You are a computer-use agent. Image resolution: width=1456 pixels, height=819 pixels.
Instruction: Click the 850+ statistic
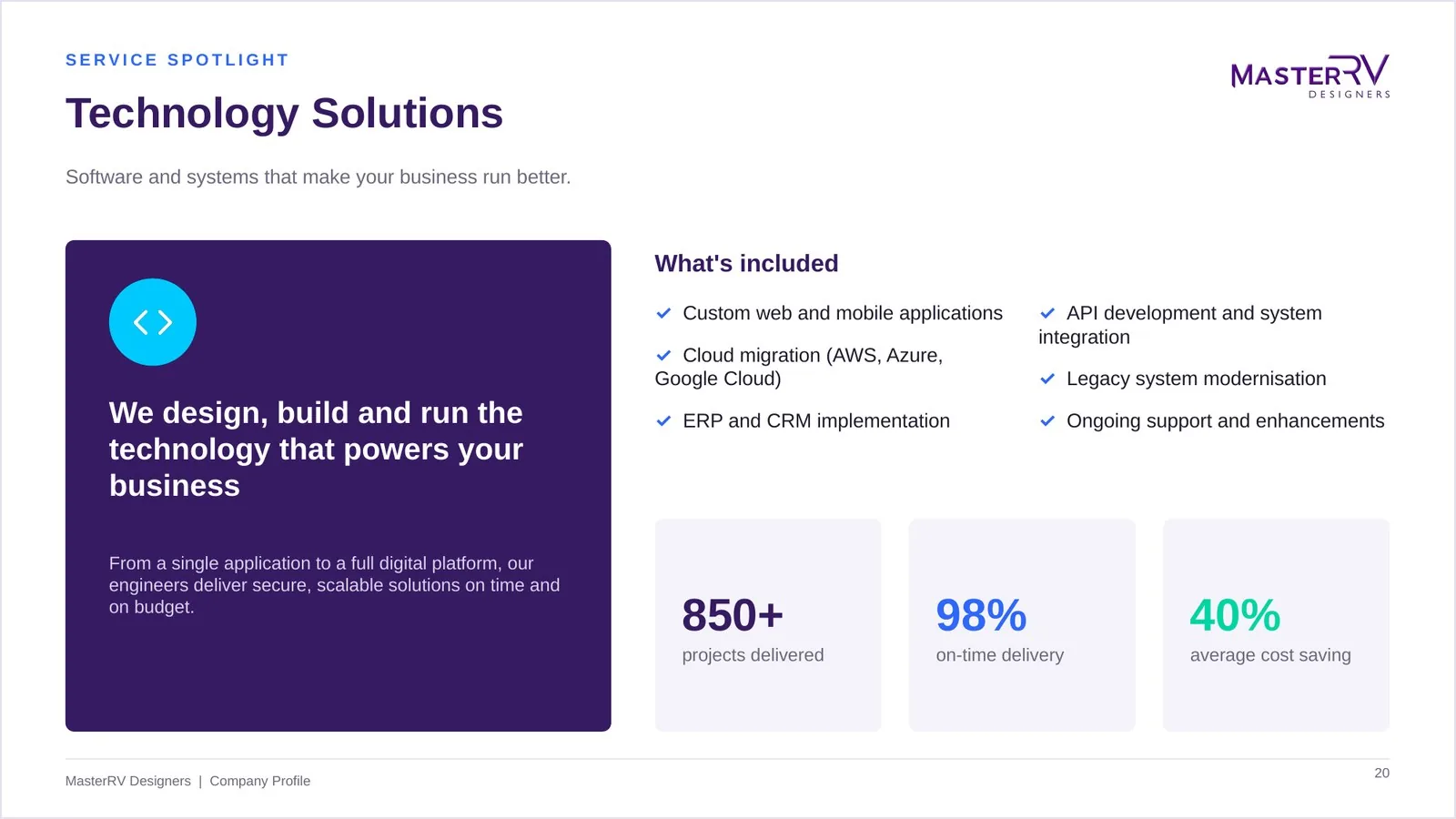[733, 615]
